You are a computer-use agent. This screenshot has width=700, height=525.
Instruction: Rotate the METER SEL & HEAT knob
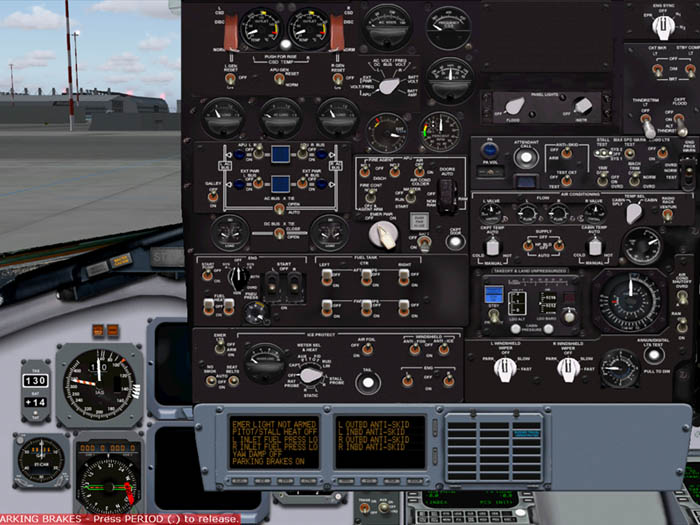(x=311, y=375)
